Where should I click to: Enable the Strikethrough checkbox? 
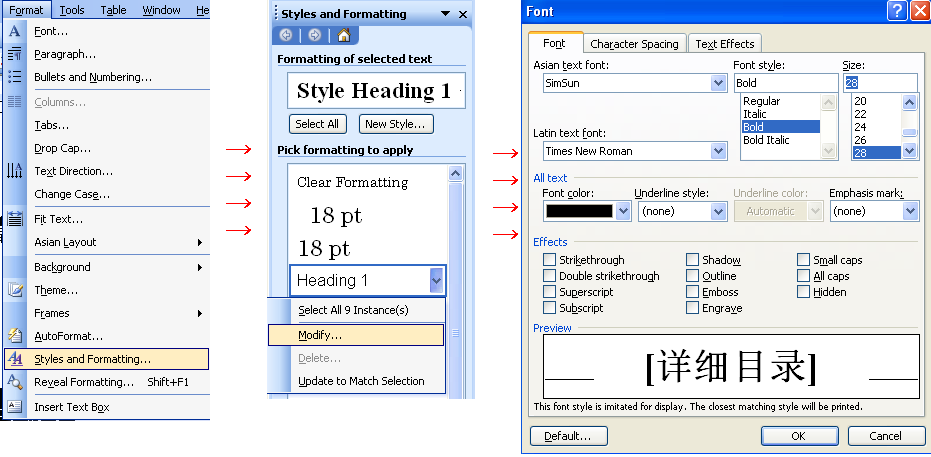click(x=549, y=260)
